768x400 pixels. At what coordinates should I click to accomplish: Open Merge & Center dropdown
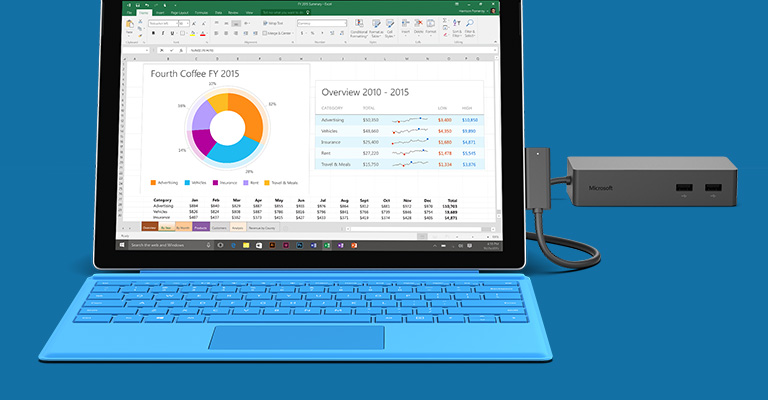293,33
